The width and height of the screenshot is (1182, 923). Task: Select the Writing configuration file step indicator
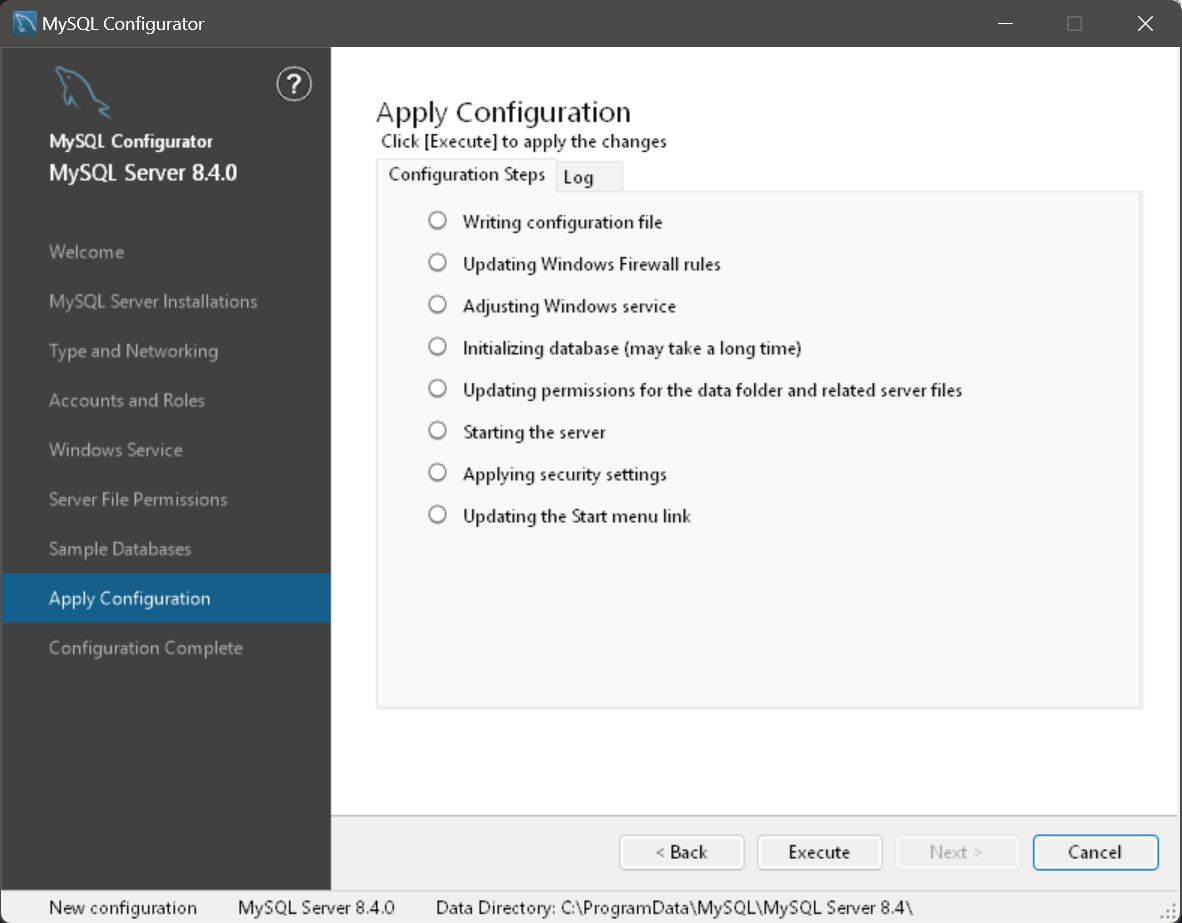click(x=437, y=221)
